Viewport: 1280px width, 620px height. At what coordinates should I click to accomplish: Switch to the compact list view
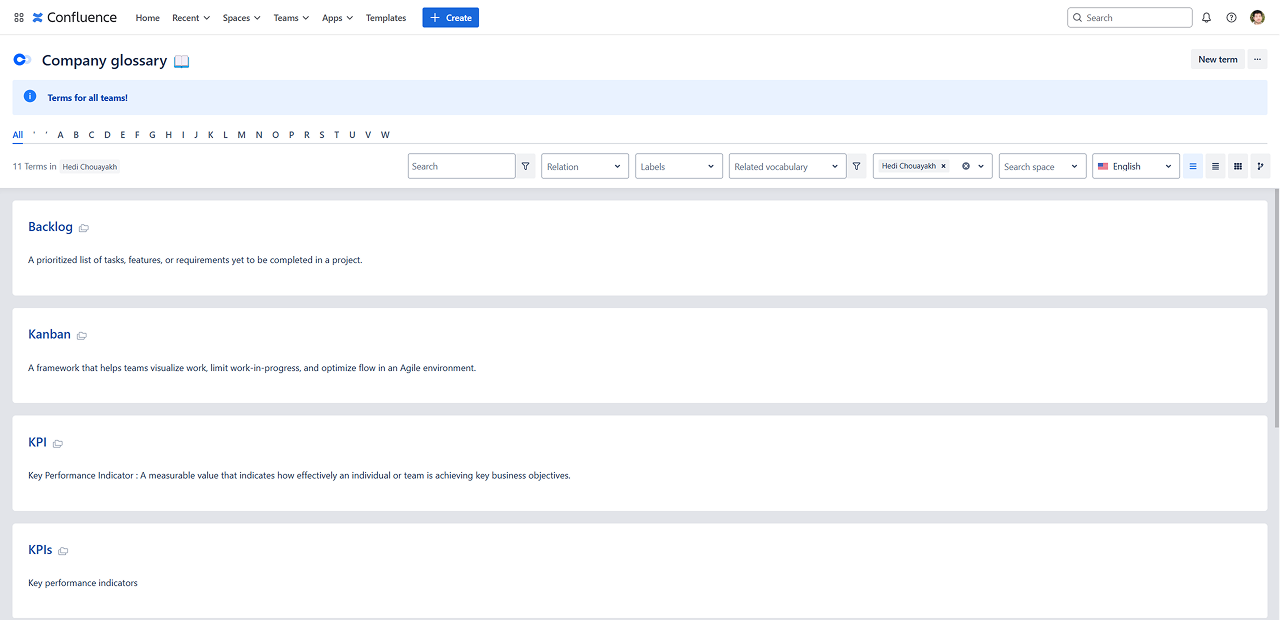(1215, 167)
